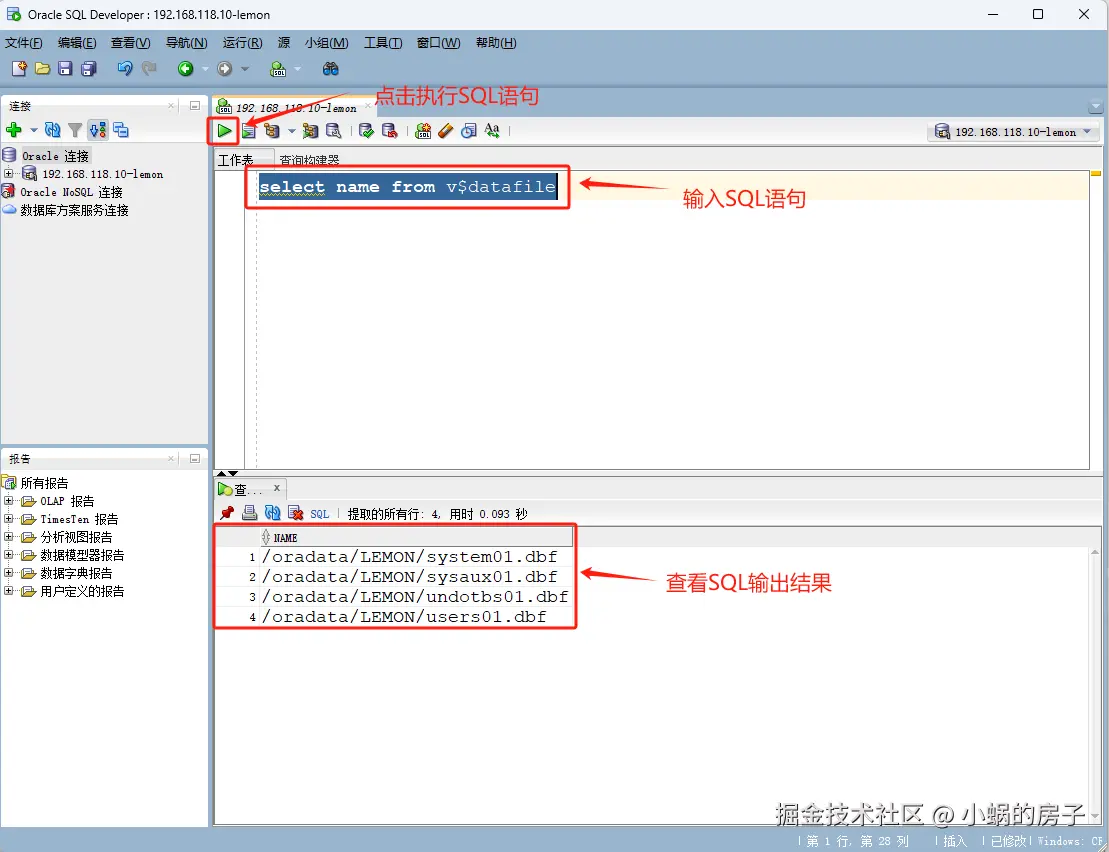
Task: Open the 文件(F) menu
Action: point(23,43)
